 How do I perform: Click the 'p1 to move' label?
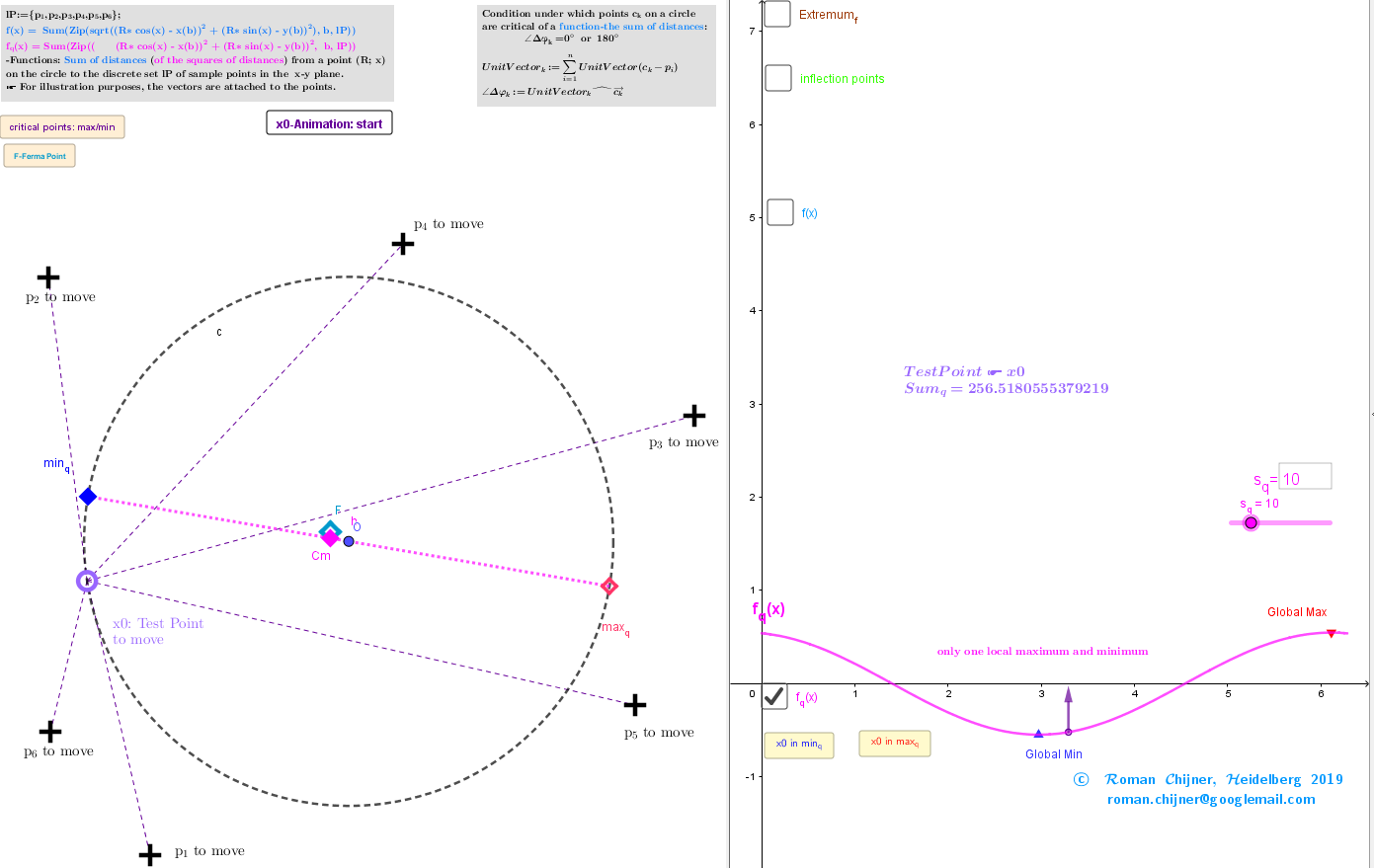pyautogui.click(x=209, y=851)
